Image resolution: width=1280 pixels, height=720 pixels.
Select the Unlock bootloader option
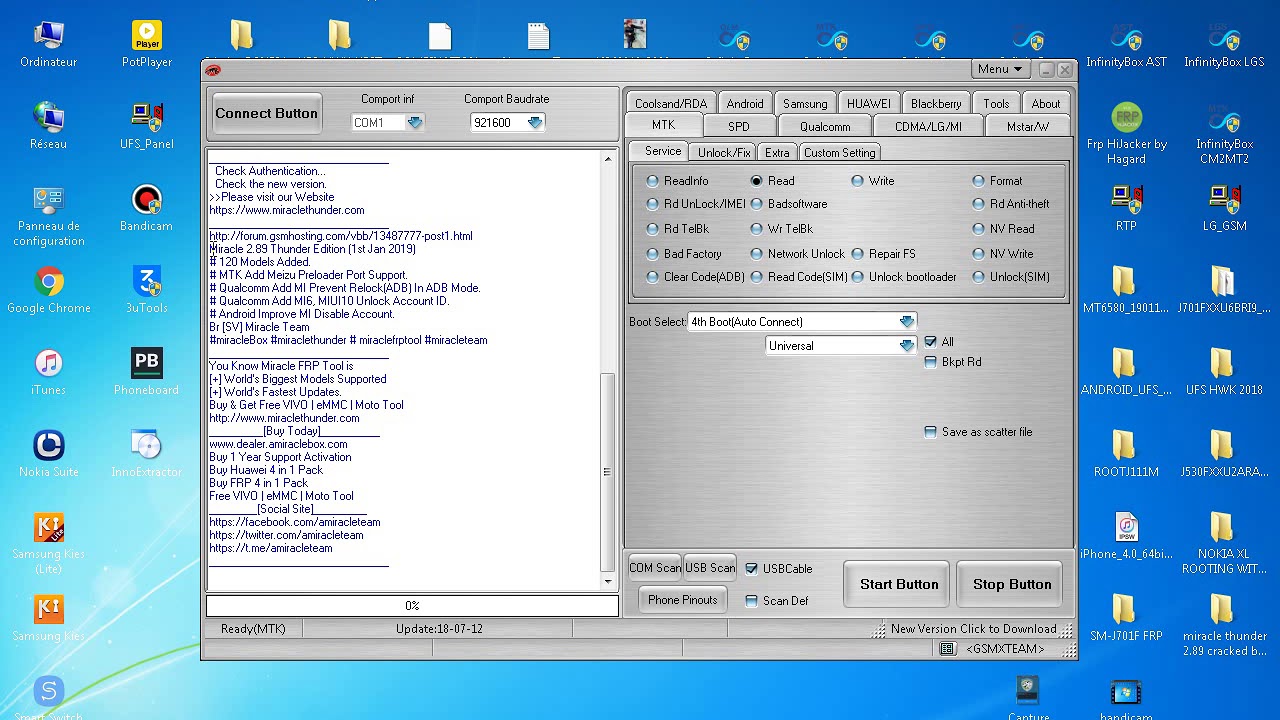point(904,277)
